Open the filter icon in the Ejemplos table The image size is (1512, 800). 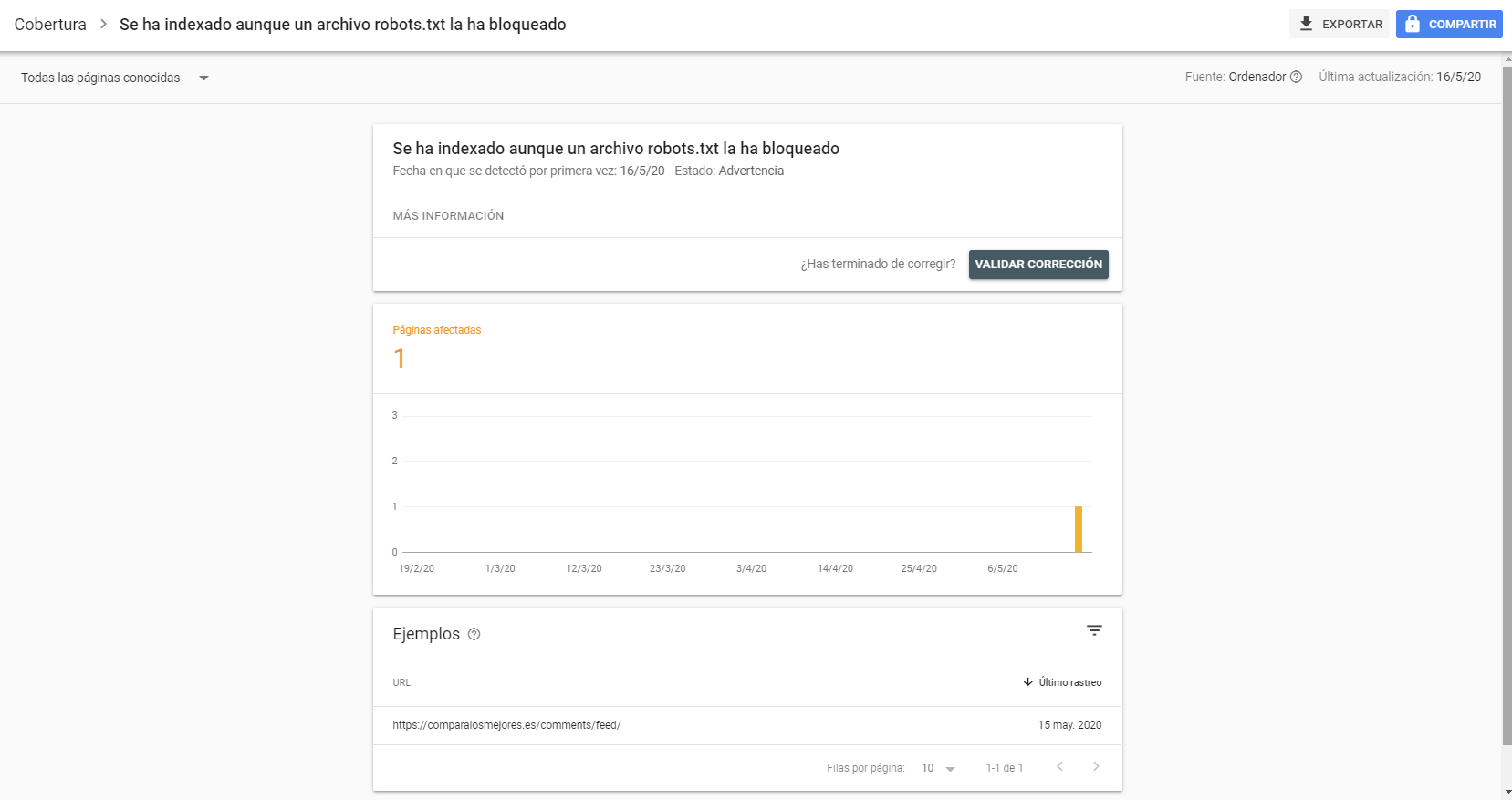click(x=1094, y=630)
